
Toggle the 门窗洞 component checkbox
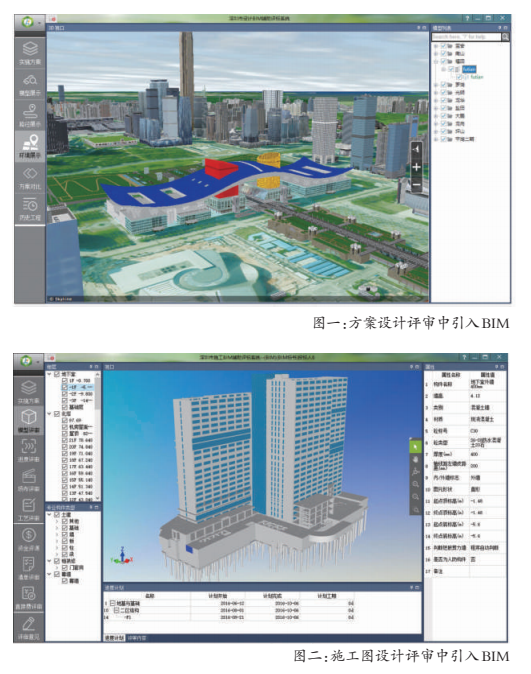click(x=65, y=567)
